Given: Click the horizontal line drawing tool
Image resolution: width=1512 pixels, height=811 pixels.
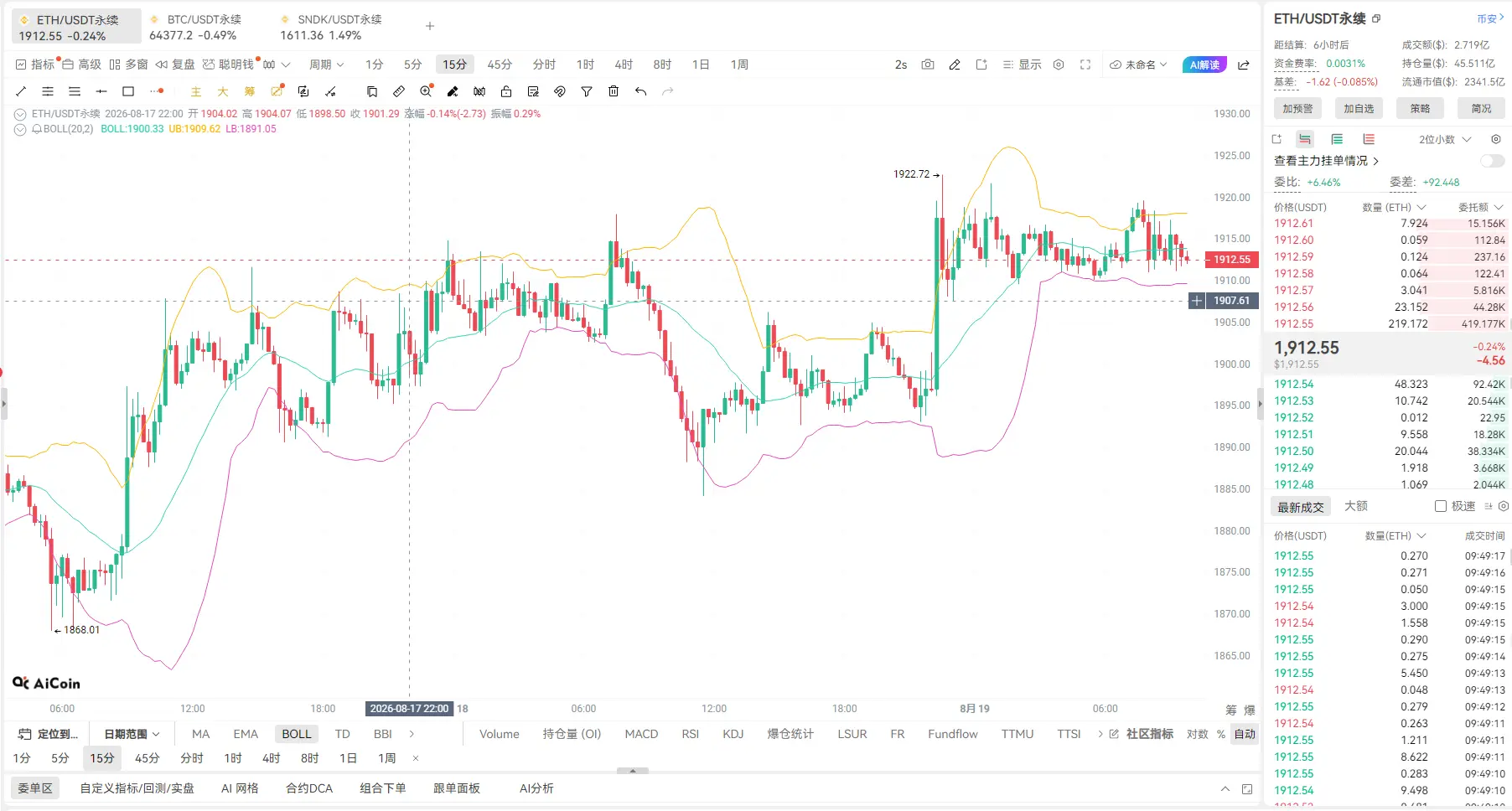Looking at the screenshot, I should pos(101,91).
